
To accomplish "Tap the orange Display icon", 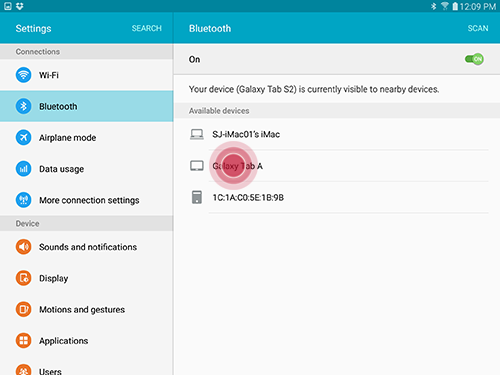I will (x=23, y=278).
